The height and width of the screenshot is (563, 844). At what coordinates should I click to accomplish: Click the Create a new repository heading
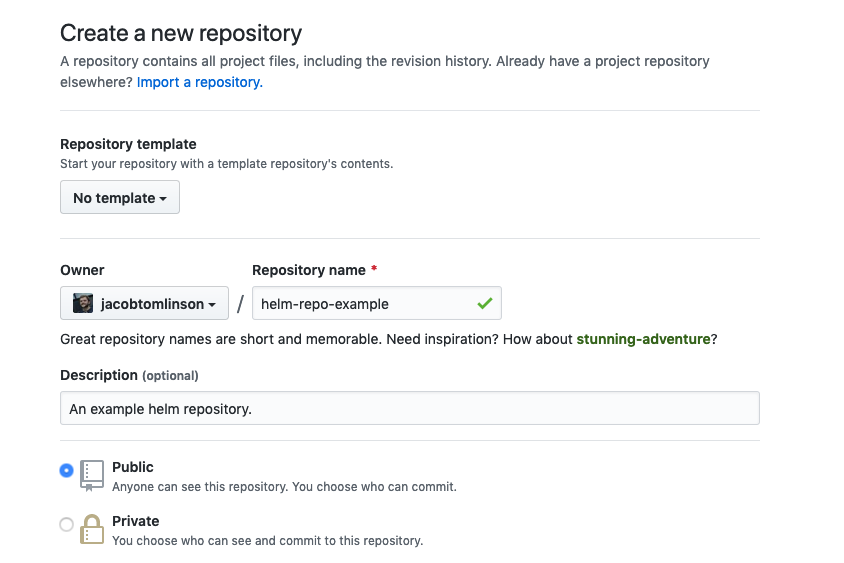tap(181, 33)
